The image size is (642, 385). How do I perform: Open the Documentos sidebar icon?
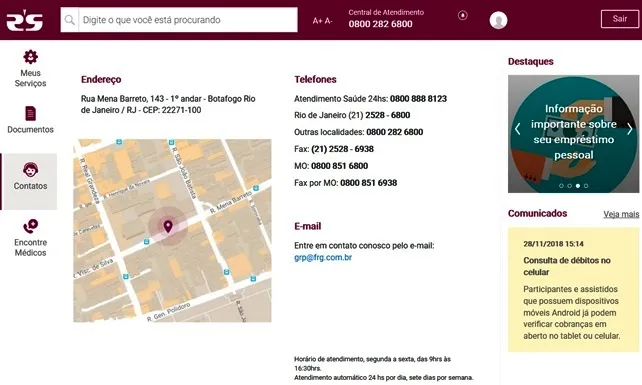[x=31, y=113]
